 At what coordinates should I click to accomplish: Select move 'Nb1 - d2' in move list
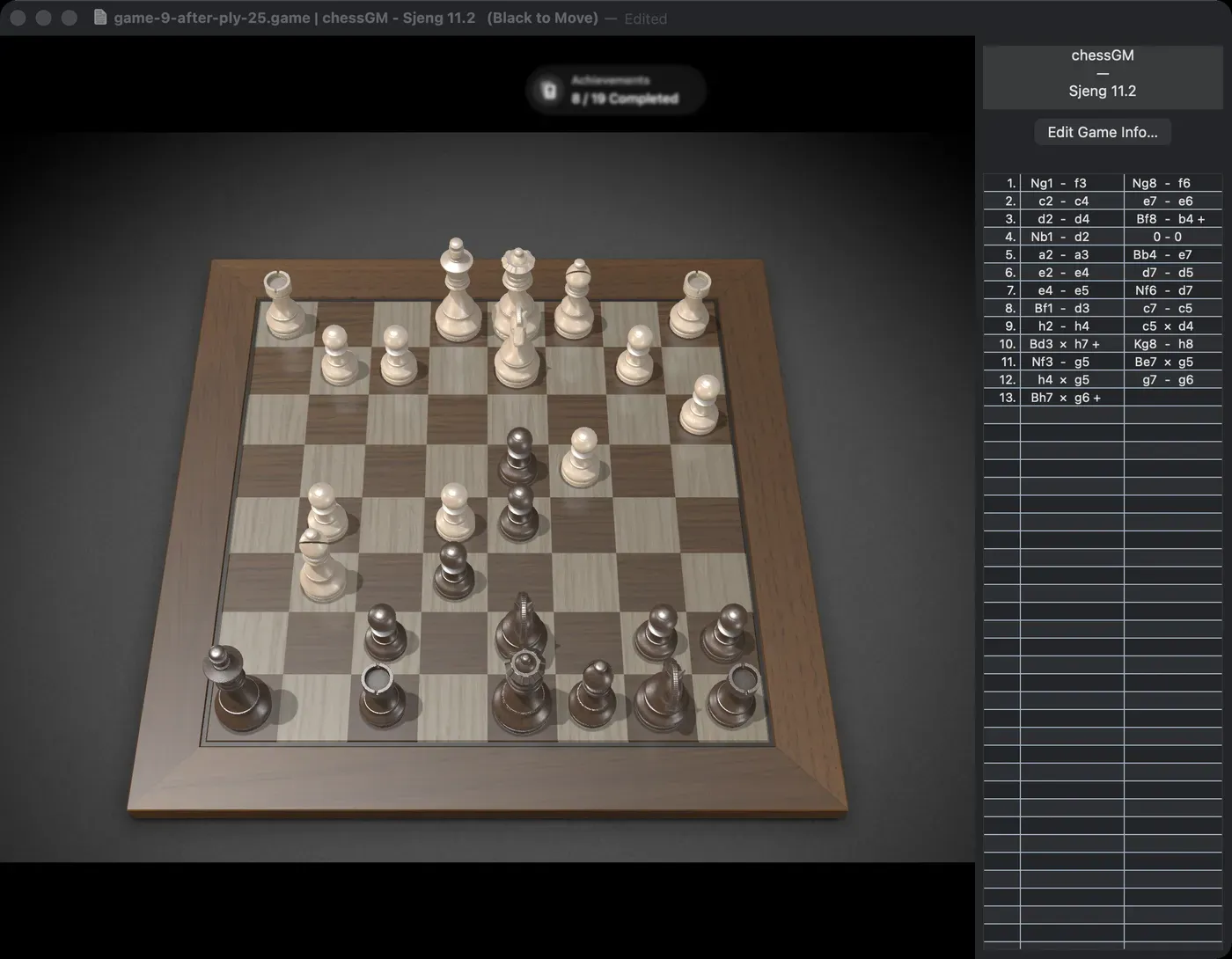point(1060,237)
